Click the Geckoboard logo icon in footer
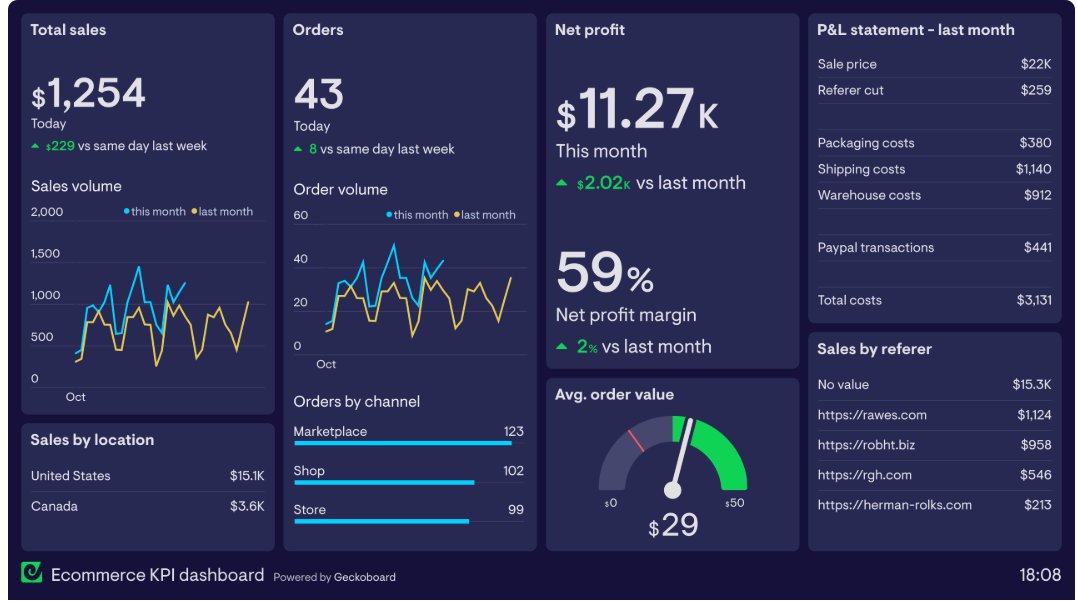The height and width of the screenshot is (601, 1077). 32,572
